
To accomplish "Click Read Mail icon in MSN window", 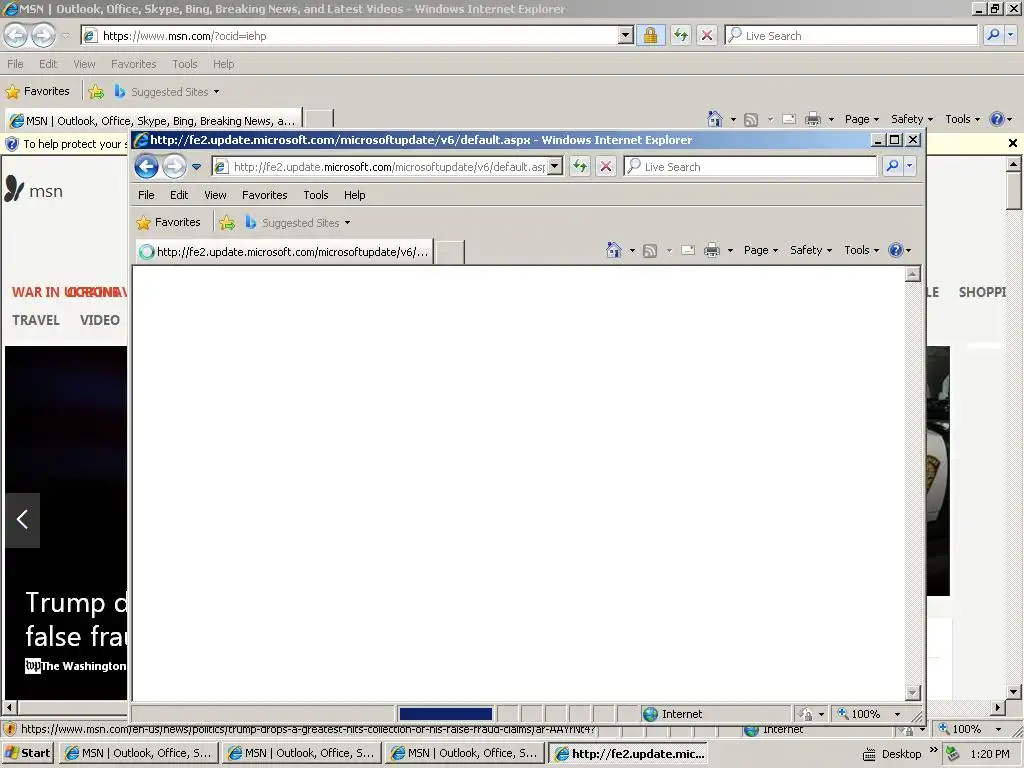I will click(x=789, y=119).
